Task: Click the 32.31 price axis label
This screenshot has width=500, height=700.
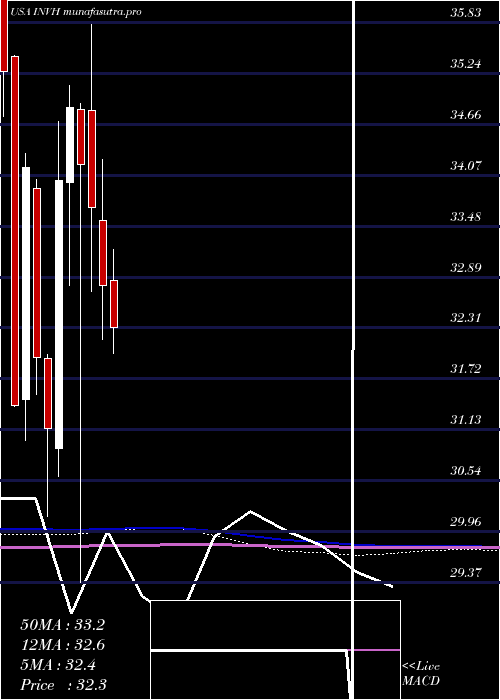Action: (466, 318)
